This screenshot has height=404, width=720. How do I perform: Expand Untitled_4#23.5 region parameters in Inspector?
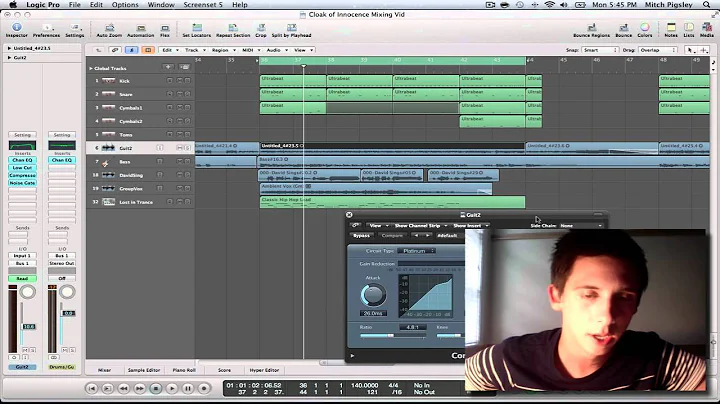[9, 48]
